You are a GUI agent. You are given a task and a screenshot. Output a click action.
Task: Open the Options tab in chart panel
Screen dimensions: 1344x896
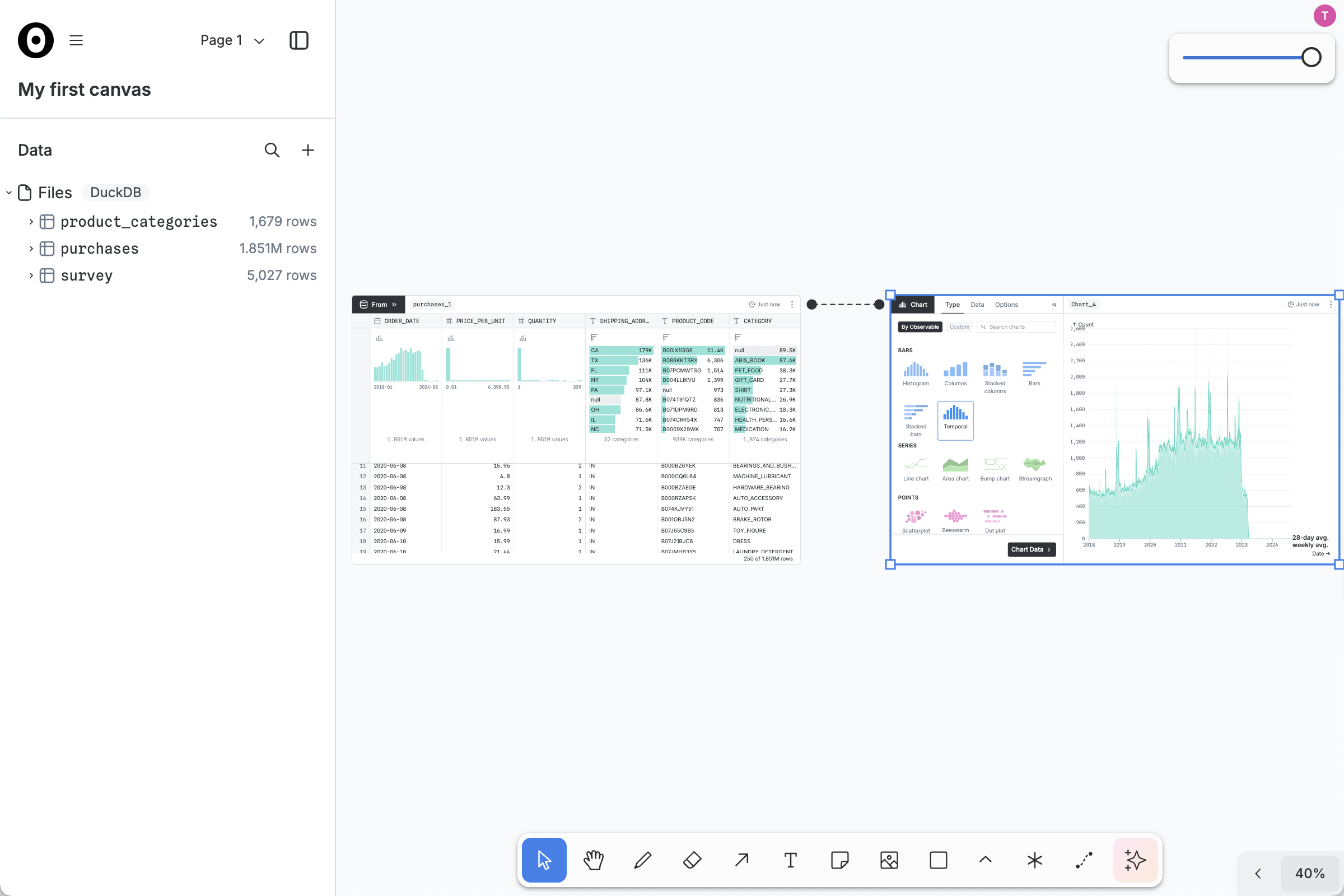point(1006,305)
